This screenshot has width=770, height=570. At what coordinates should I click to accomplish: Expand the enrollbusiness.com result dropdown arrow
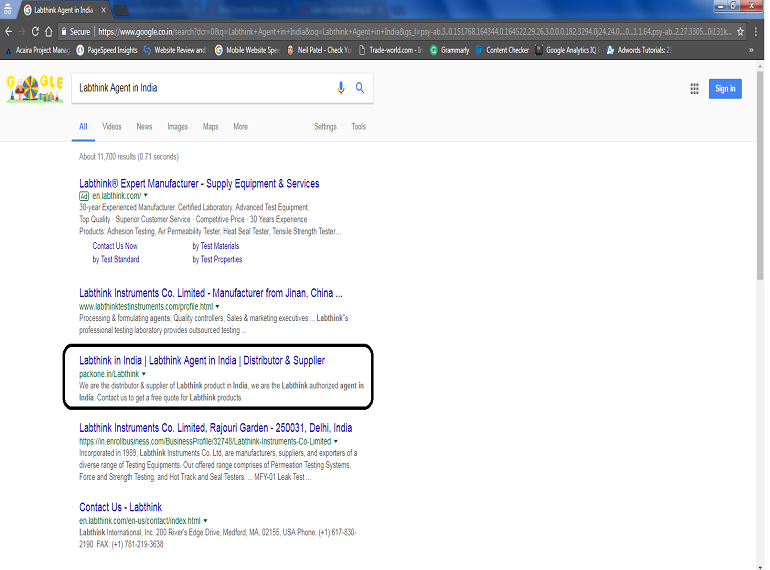(x=336, y=441)
